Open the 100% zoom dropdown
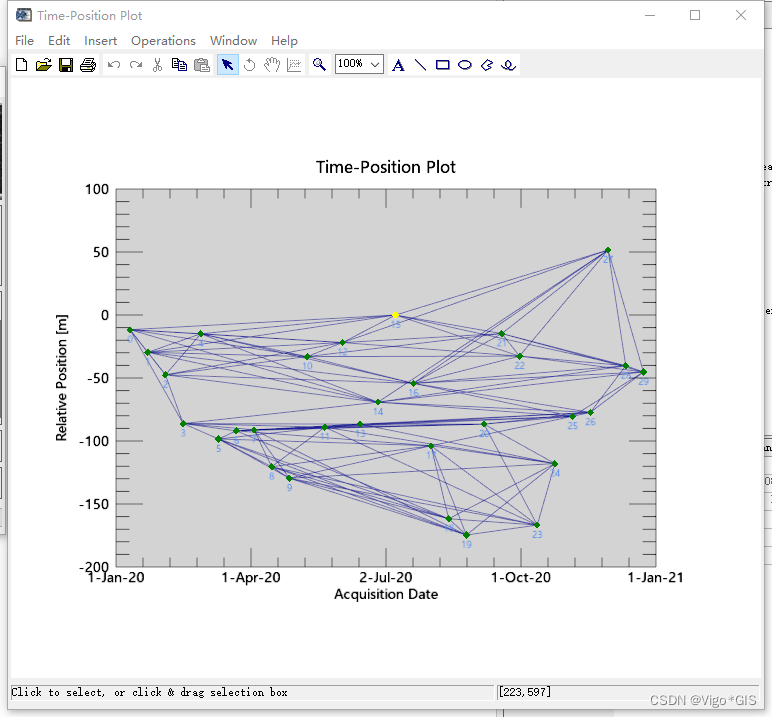The height and width of the screenshot is (717, 772). pos(359,64)
